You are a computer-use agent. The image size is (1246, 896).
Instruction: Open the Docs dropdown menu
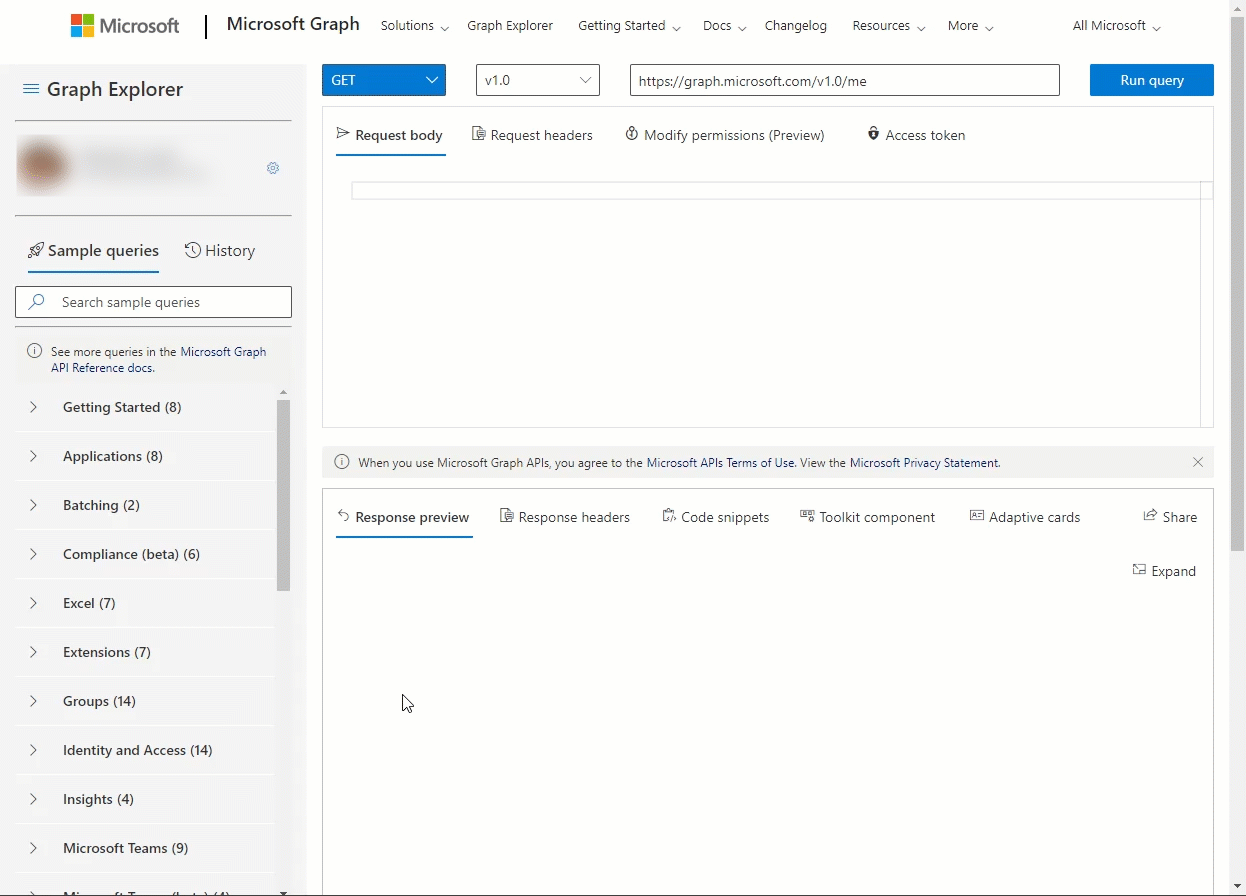(x=725, y=26)
